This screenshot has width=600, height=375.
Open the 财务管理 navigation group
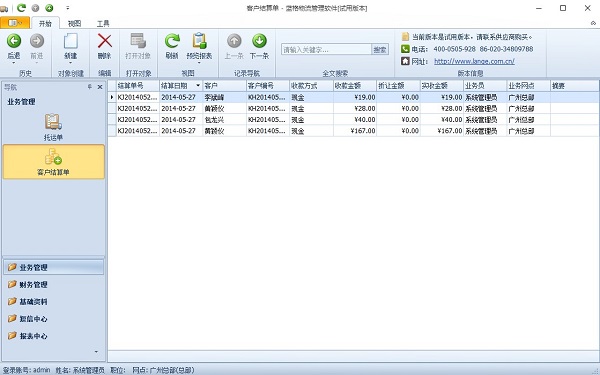54,284
